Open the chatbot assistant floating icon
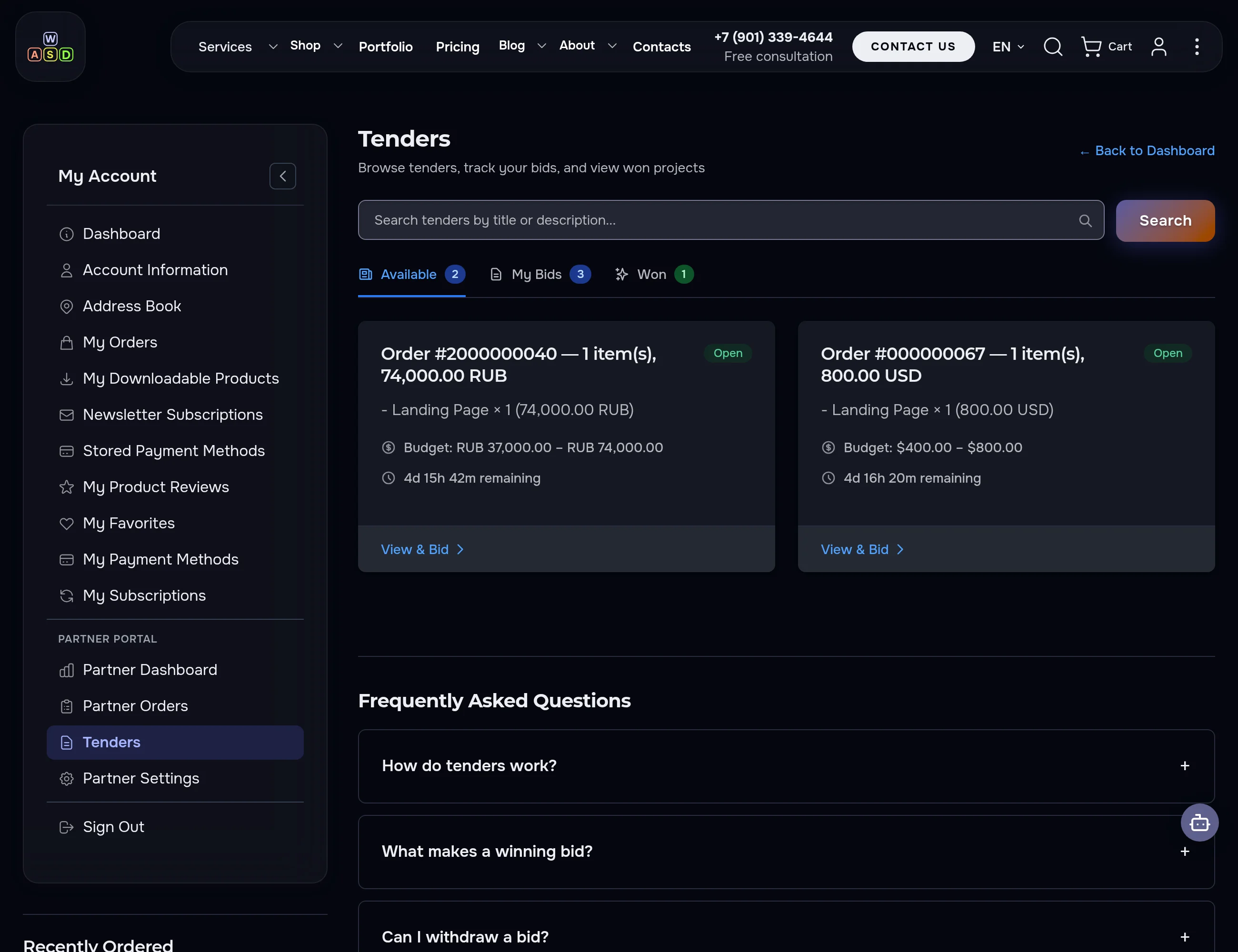 pyautogui.click(x=1199, y=822)
